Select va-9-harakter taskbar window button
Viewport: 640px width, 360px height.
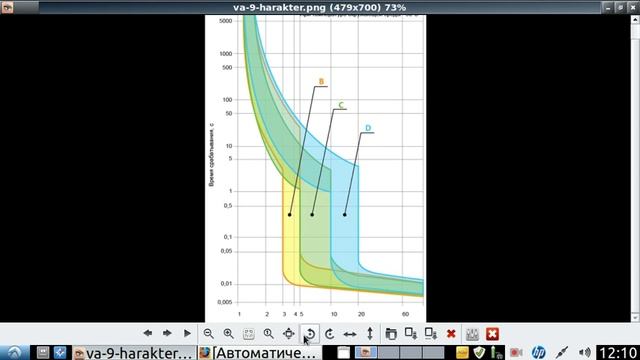(134, 353)
